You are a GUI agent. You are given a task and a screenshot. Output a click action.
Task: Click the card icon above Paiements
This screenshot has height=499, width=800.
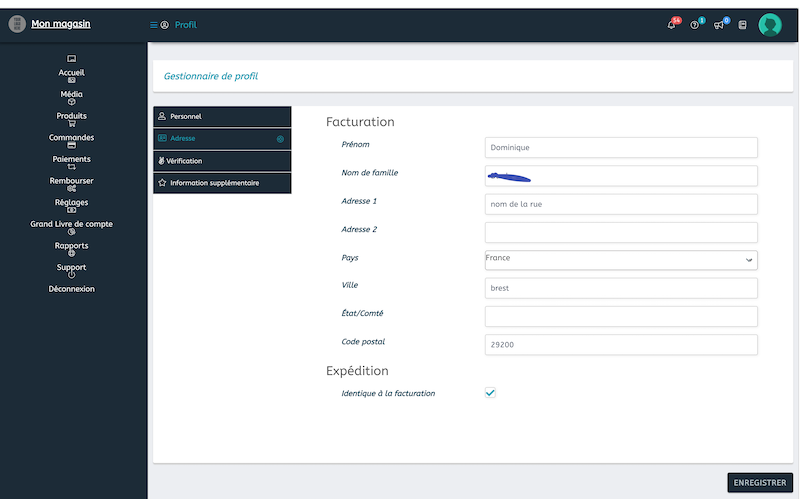[x=71, y=145]
